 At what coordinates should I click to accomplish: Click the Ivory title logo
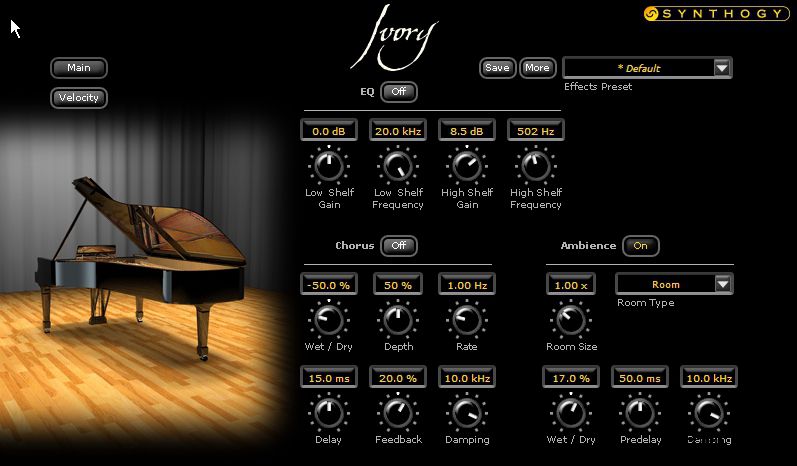(394, 38)
